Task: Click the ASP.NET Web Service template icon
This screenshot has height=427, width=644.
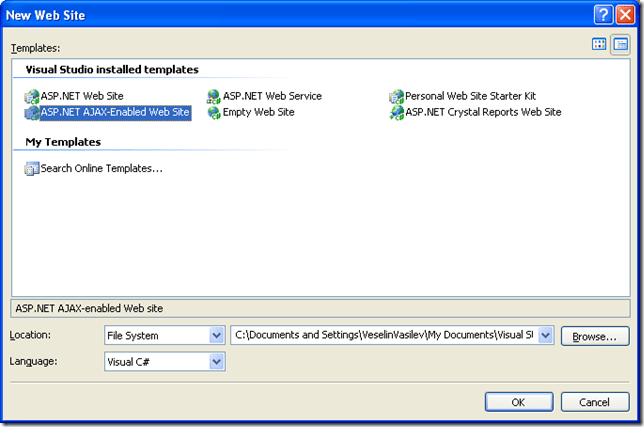Action: (214, 97)
